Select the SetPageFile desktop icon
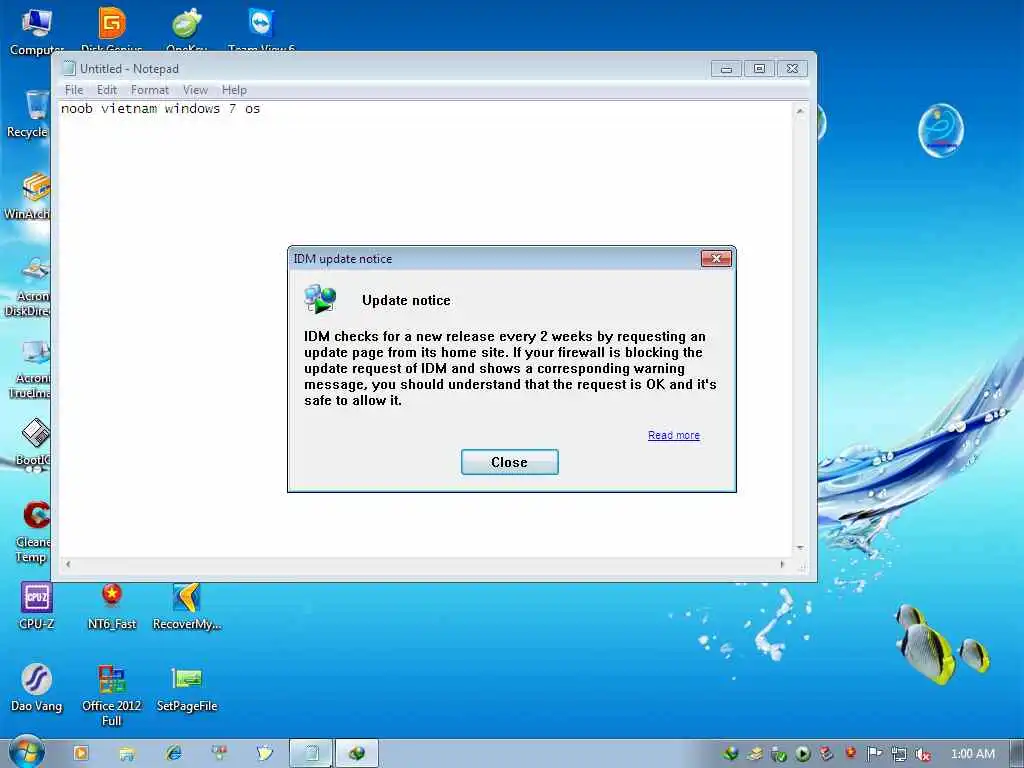 coord(187,688)
